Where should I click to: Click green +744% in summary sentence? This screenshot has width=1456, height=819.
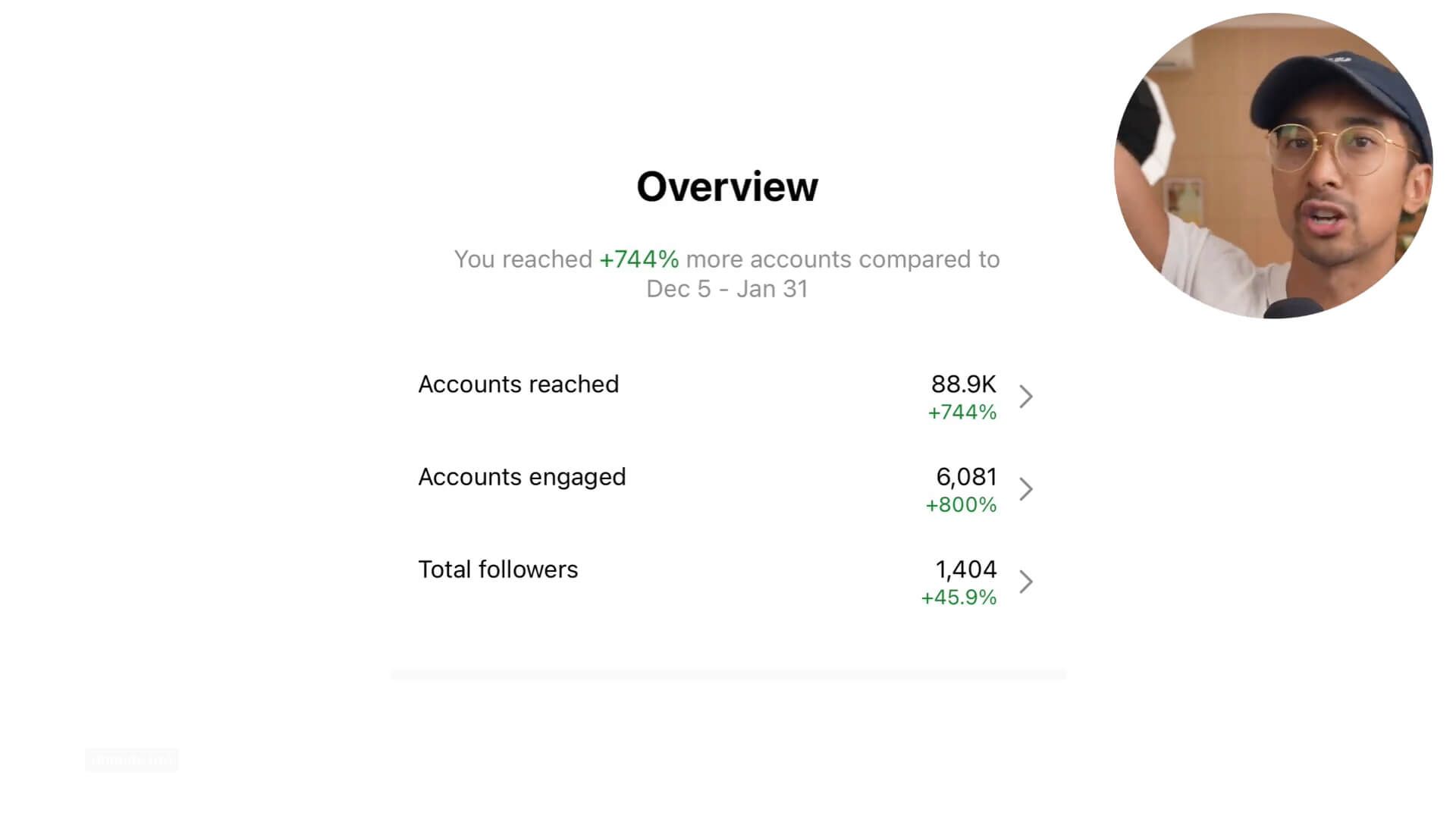[639, 259]
